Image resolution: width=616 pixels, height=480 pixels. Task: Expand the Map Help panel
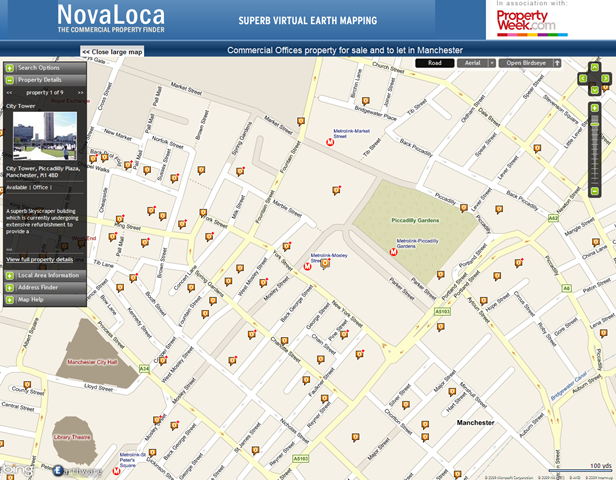coord(45,300)
